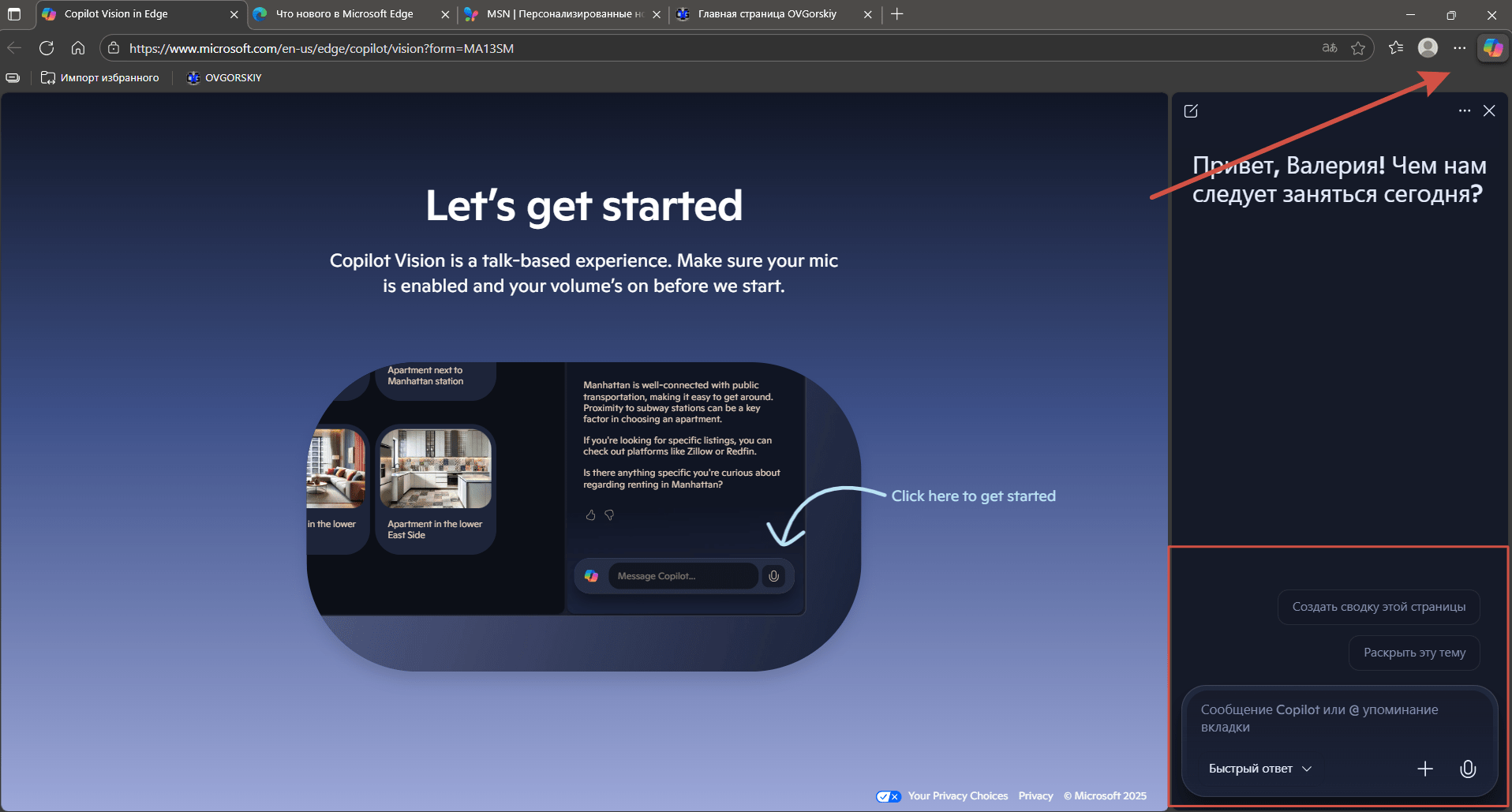
Task: Open Copilot sidebar more options
Action: (1465, 111)
